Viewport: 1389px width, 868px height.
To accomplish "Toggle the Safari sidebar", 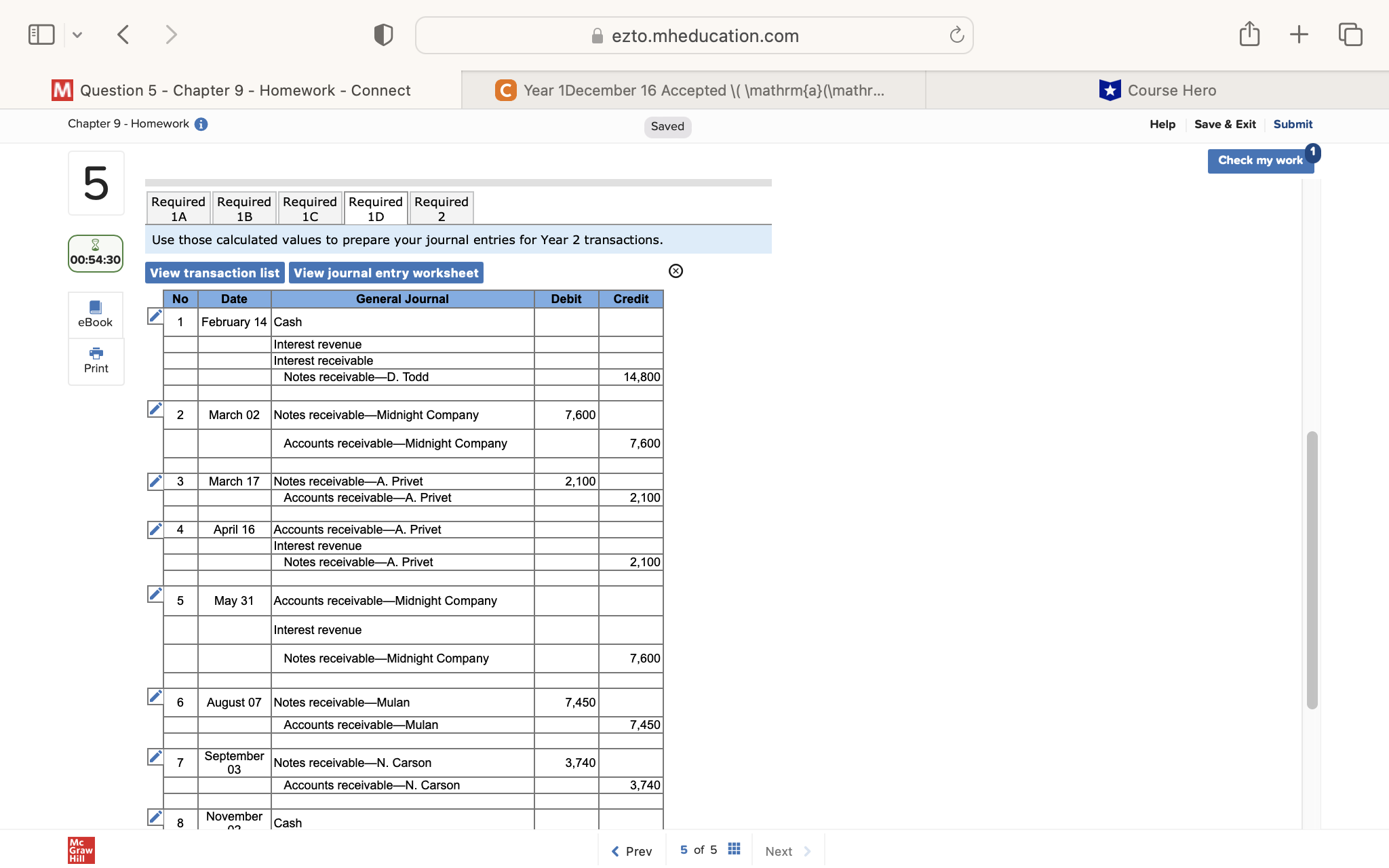I will coord(41,35).
